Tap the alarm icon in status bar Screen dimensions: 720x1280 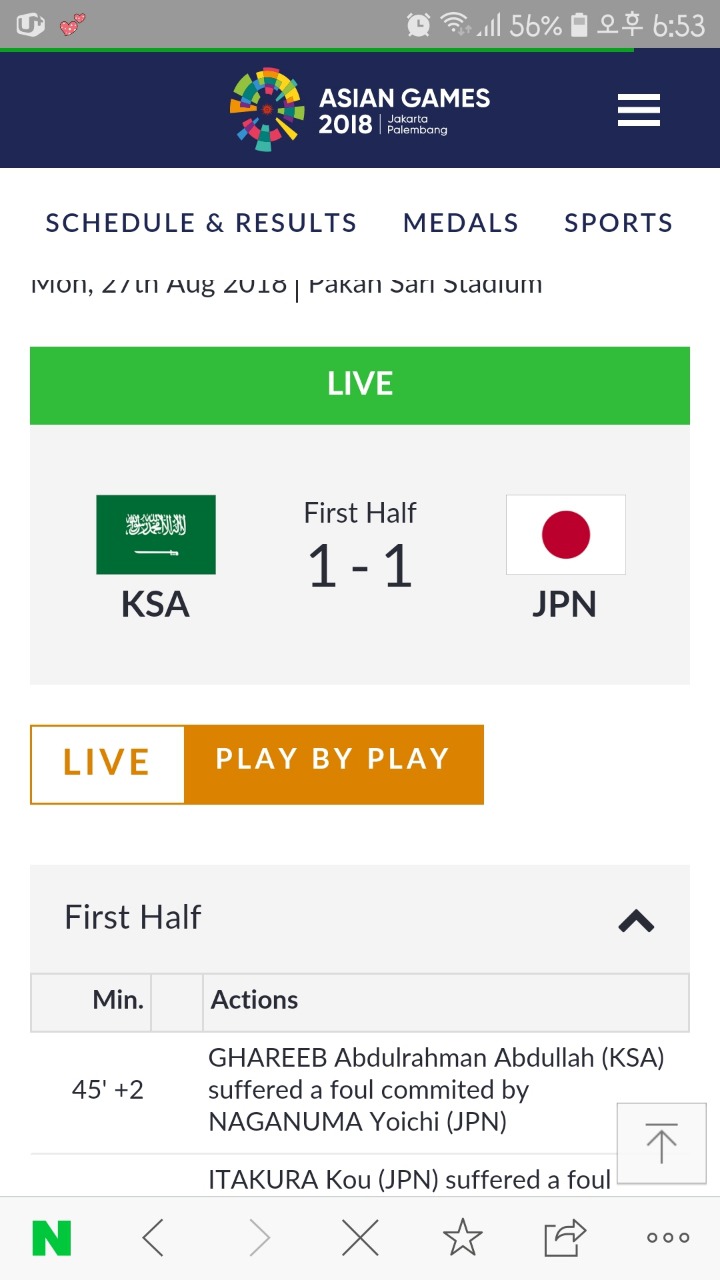click(x=419, y=24)
